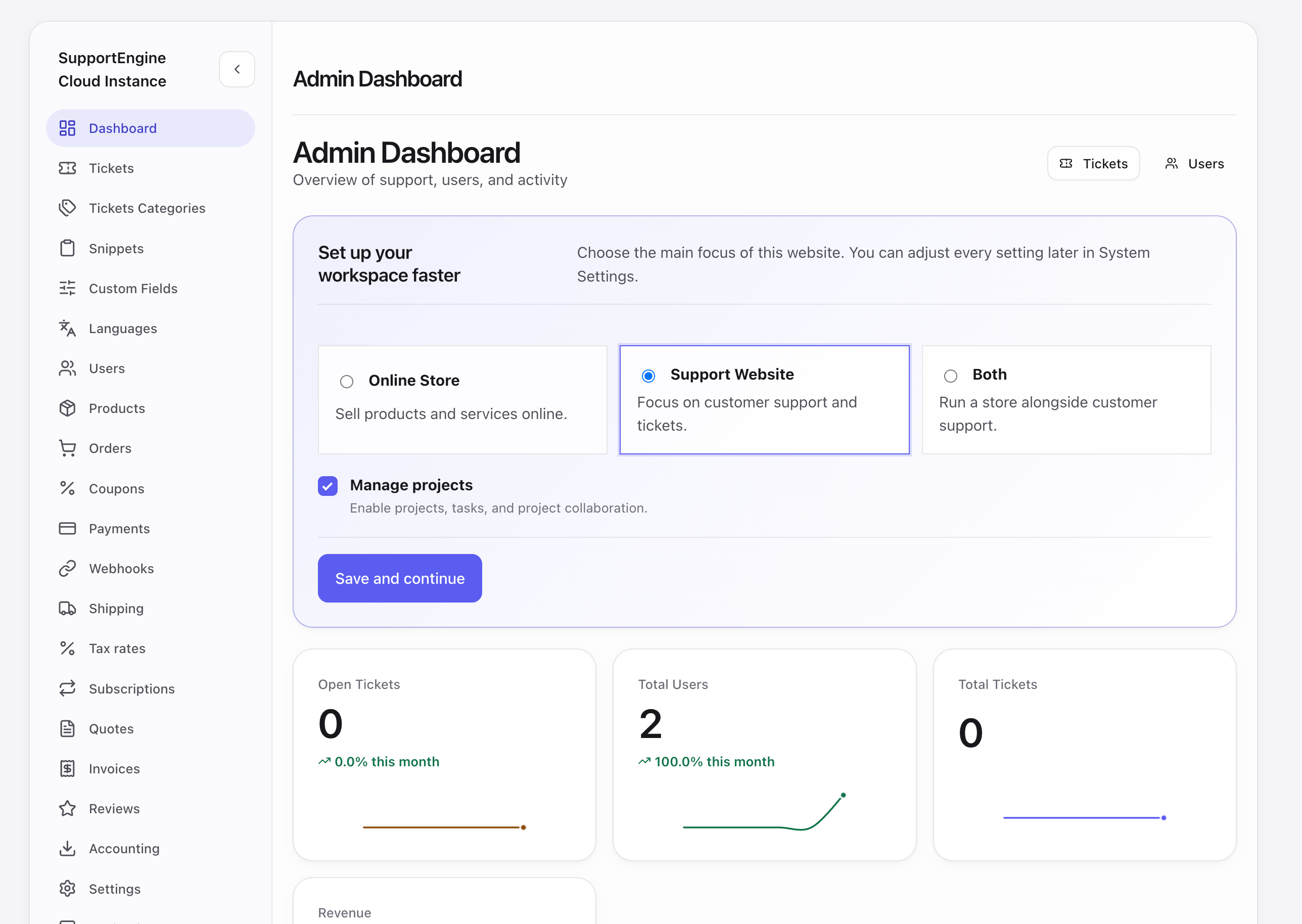The image size is (1302, 924).
Task: Click the Quotes document icon
Action: click(x=67, y=728)
